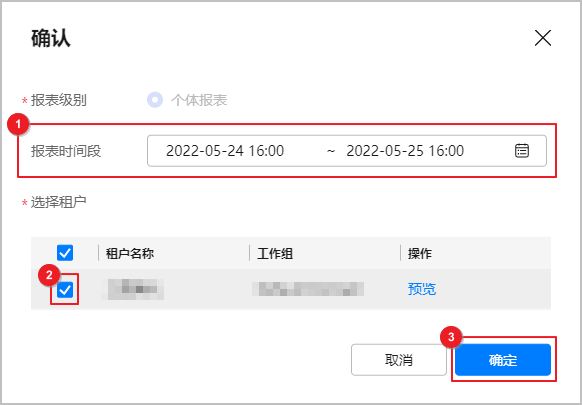Toggle the select-all checkbox in table header

point(65,253)
